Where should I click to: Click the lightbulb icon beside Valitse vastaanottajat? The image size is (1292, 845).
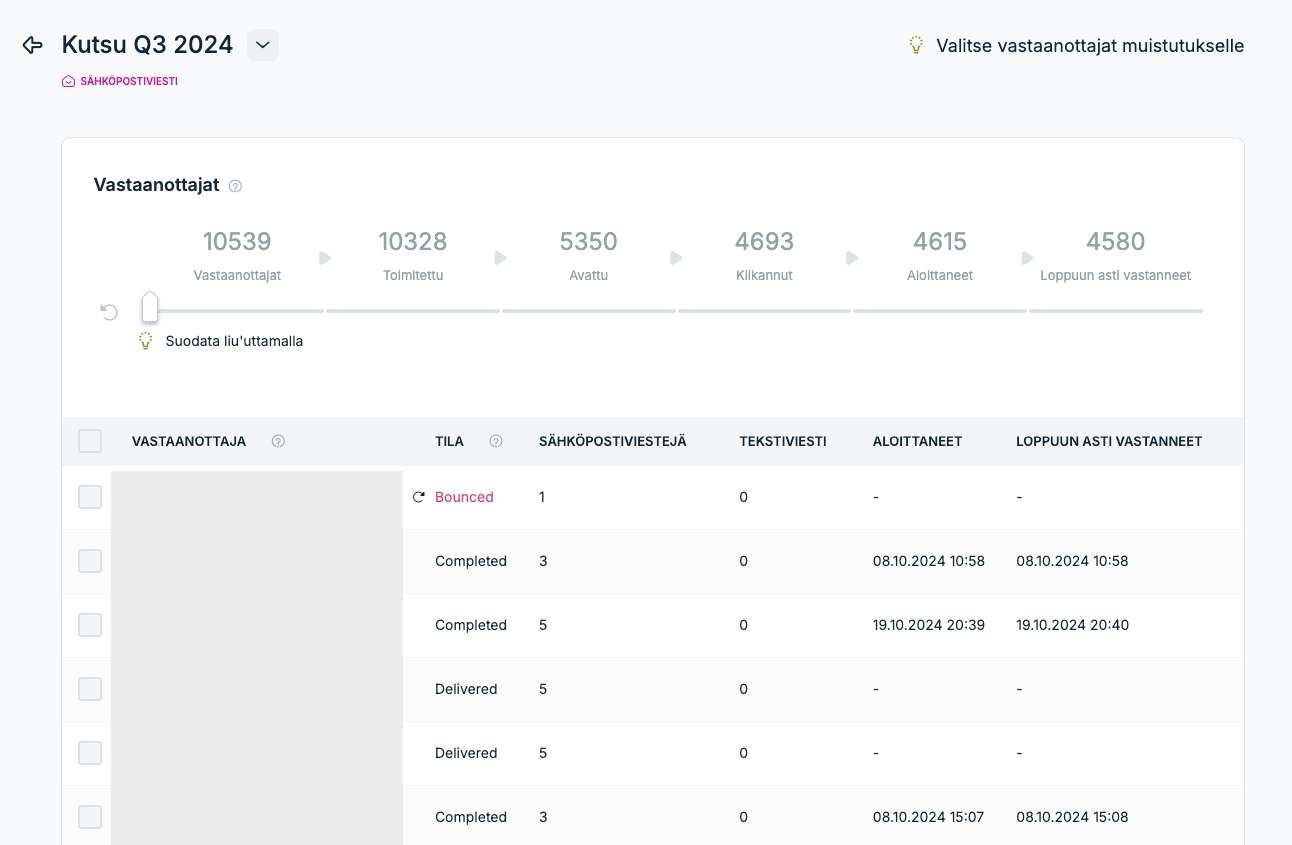pos(916,45)
